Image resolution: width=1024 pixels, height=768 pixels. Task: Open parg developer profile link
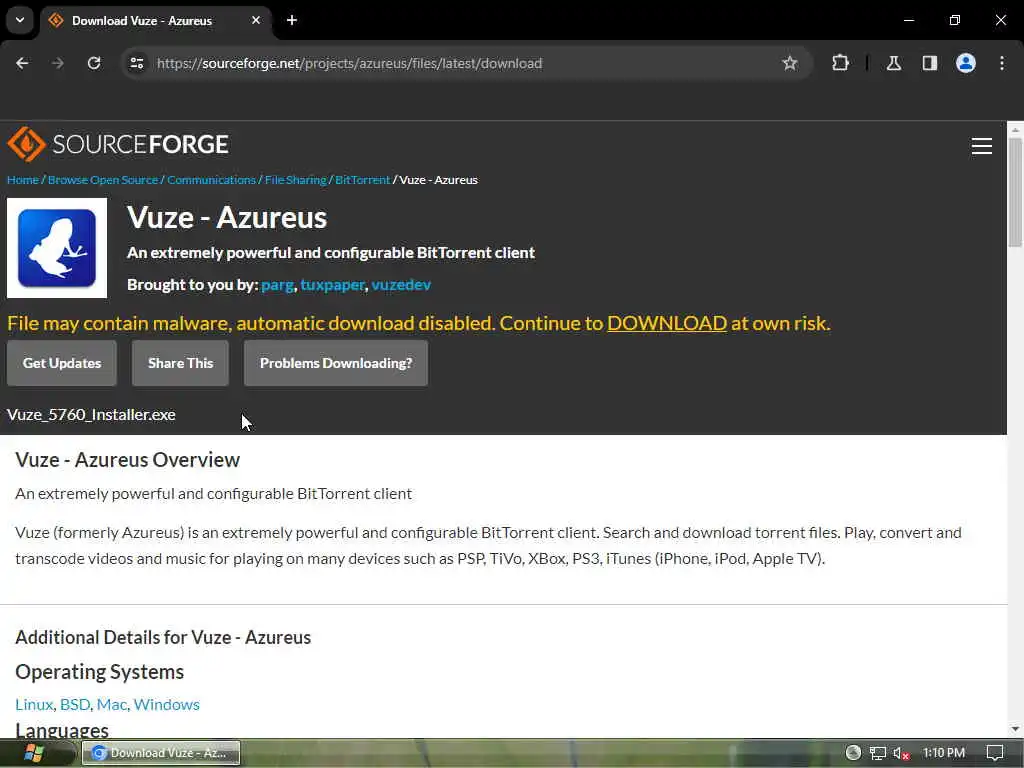[x=277, y=285]
